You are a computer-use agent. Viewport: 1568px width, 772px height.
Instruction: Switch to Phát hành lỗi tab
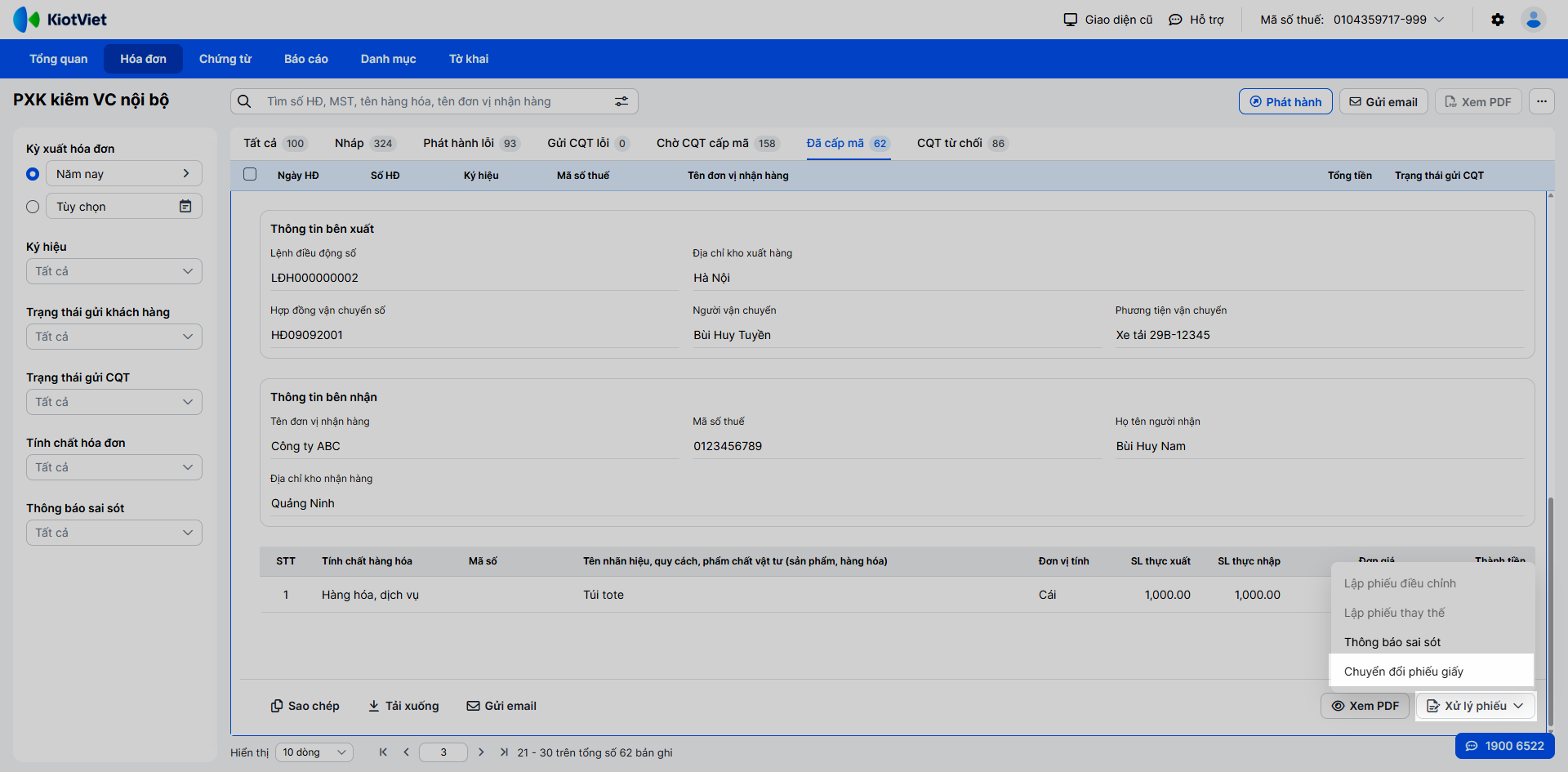[471, 144]
